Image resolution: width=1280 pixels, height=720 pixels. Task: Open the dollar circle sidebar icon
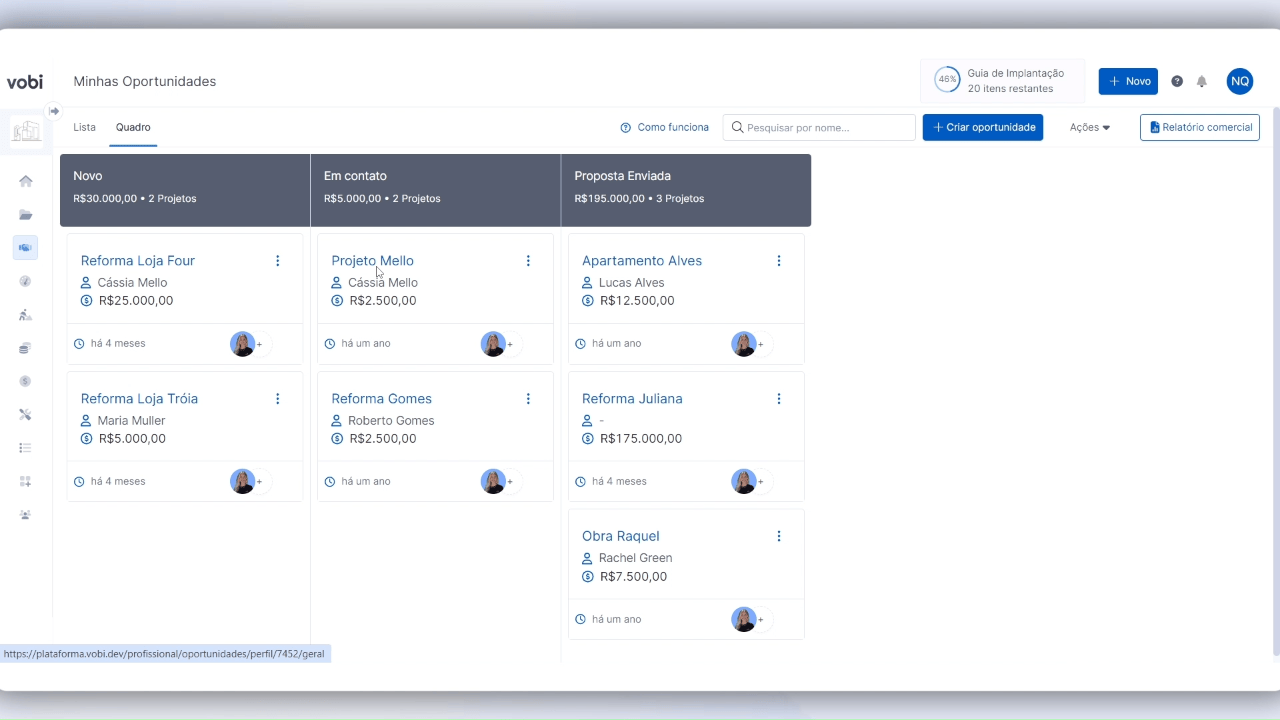tap(26, 381)
